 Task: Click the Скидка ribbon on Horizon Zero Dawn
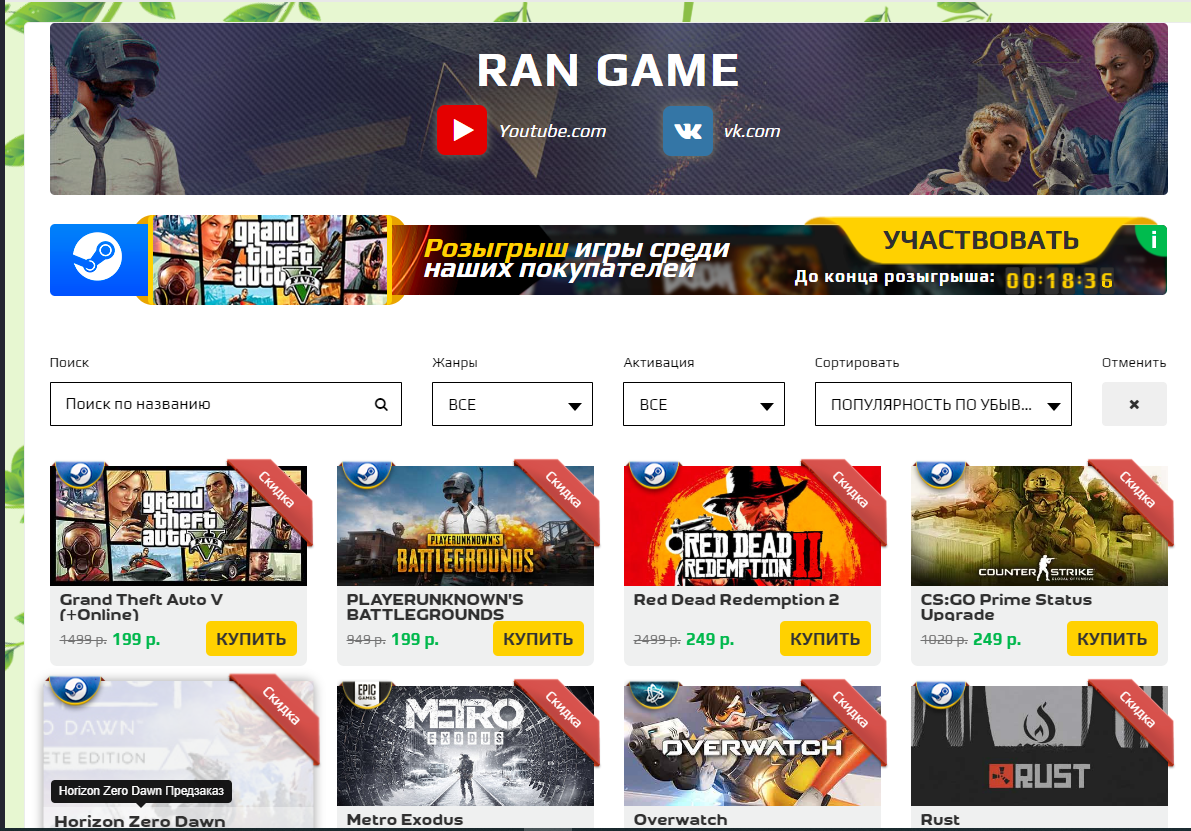[280, 706]
